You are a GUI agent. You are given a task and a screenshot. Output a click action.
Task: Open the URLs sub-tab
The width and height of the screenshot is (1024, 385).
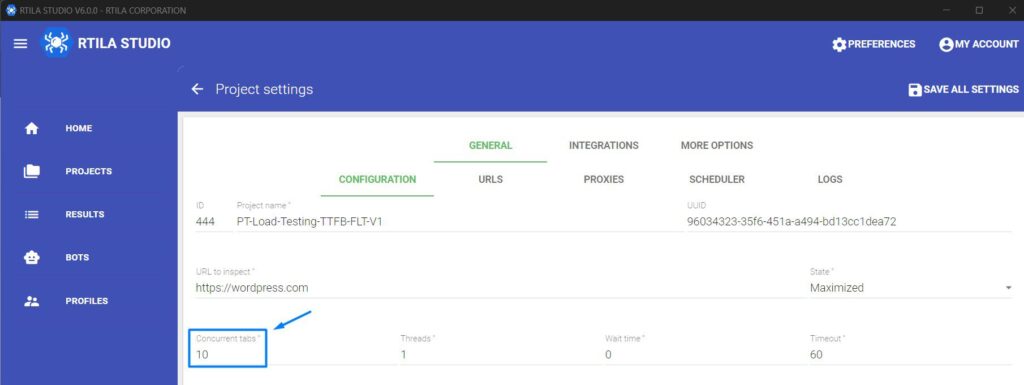click(x=490, y=179)
